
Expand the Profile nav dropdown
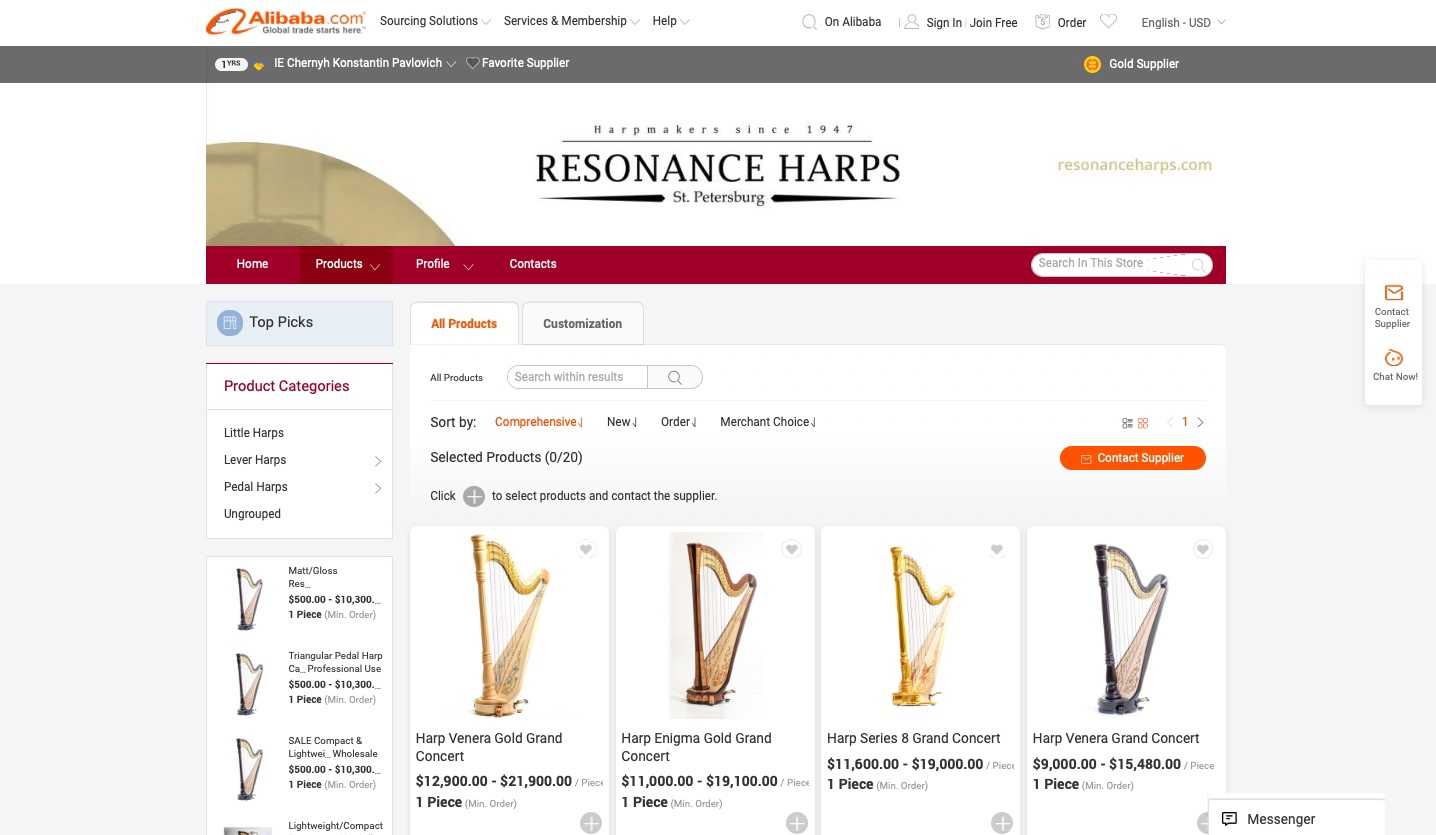[x=468, y=266]
